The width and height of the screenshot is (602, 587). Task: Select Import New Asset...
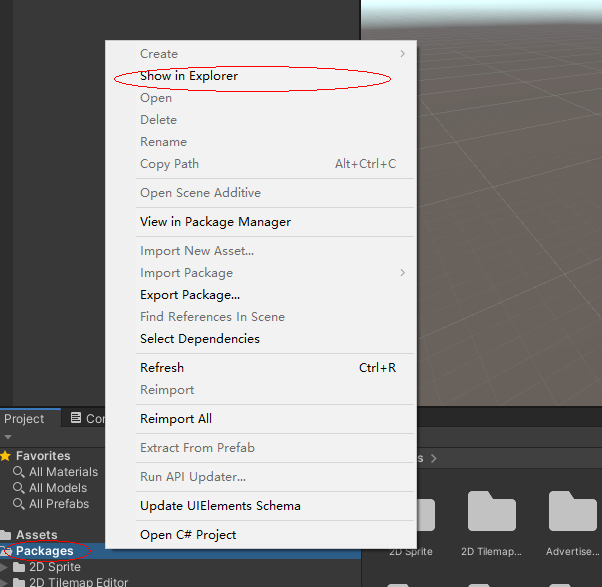tap(261, 251)
